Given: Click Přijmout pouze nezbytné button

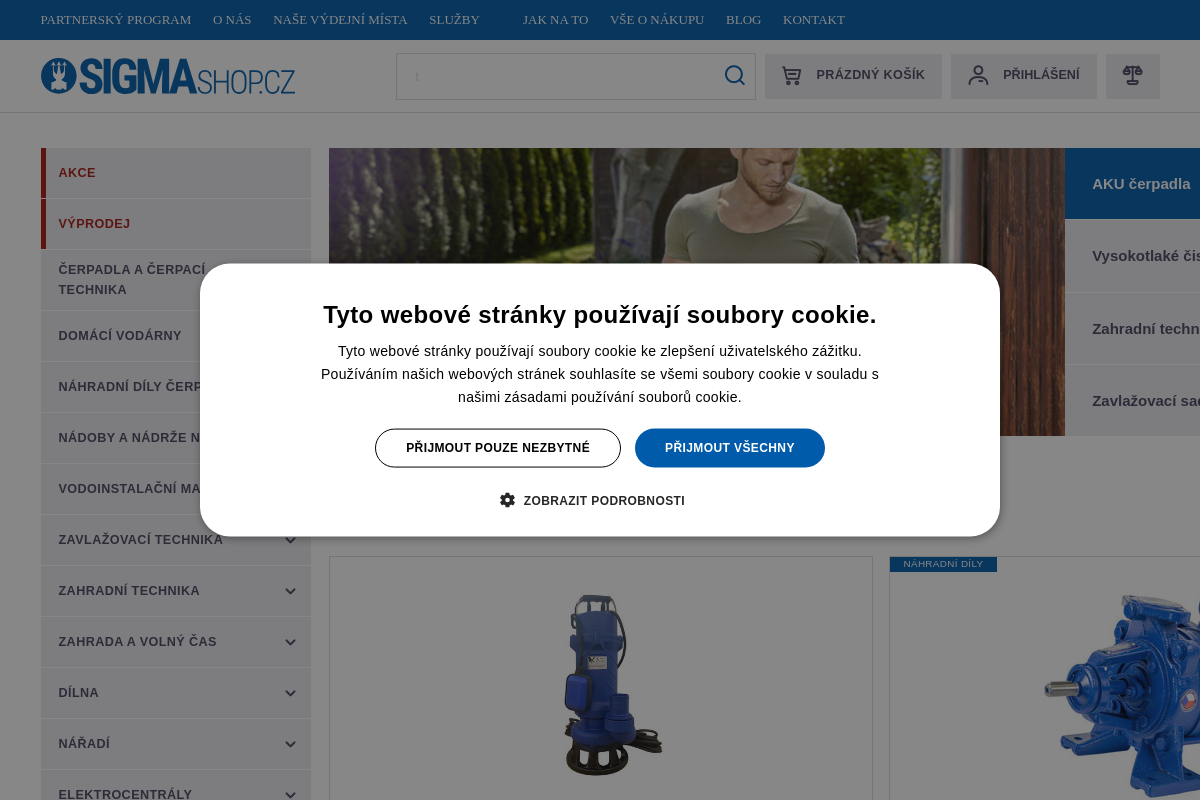Looking at the screenshot, I should [x=498, y=448].
